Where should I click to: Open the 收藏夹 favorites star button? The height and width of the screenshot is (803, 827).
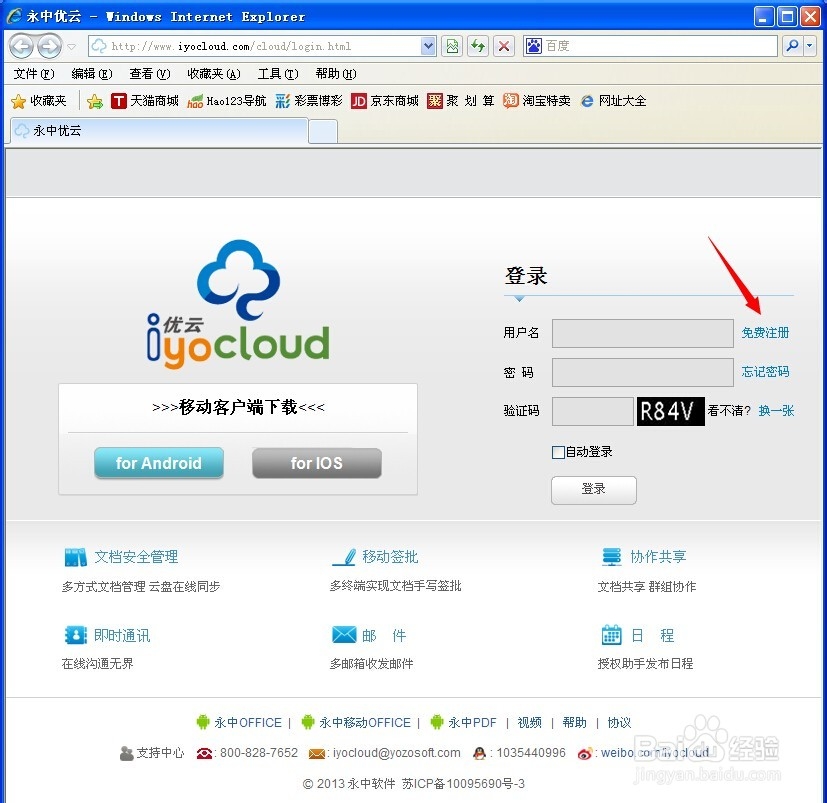(x=39, y=101)
